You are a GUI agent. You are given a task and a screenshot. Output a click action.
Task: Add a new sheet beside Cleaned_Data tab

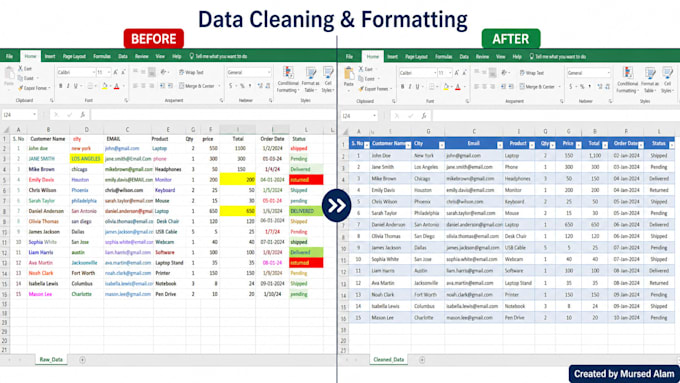click(x=422, y=360)
